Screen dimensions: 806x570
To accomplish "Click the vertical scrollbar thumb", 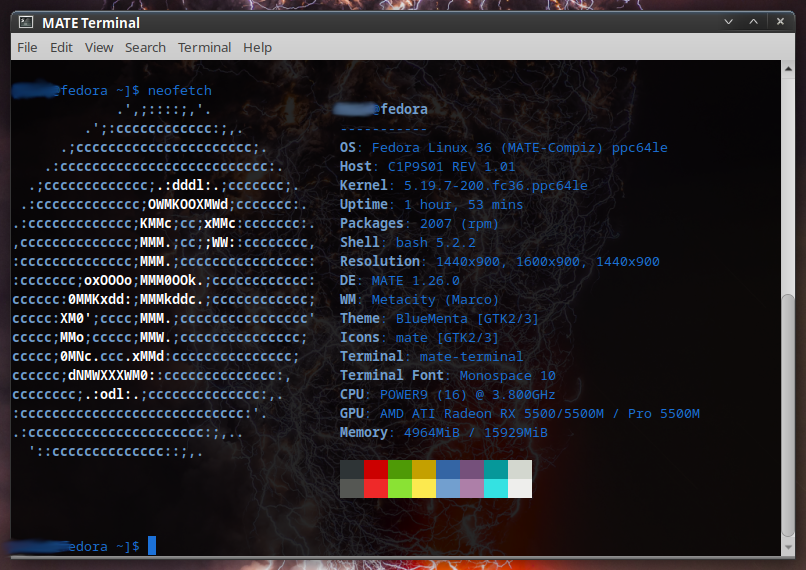I will coord(788,415).
